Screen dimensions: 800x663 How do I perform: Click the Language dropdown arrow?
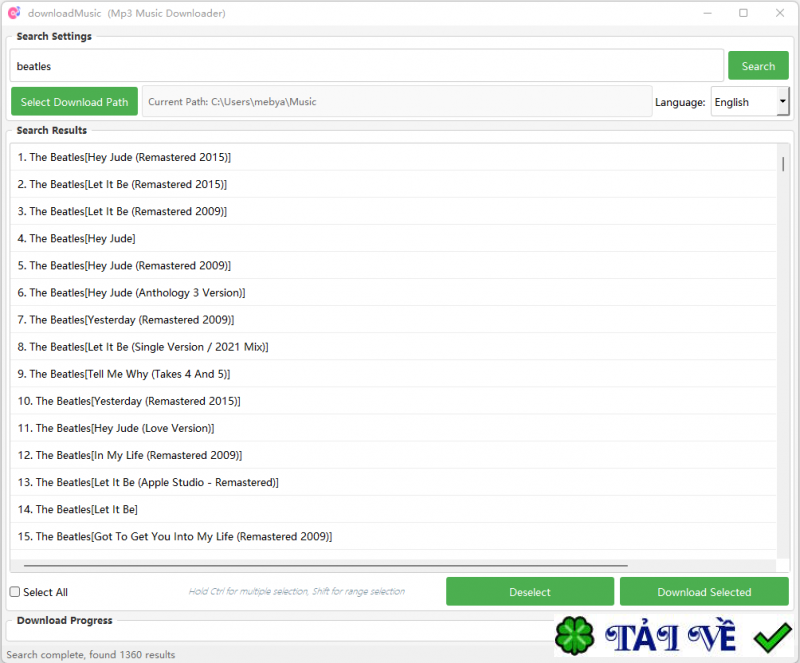(782, 101)
